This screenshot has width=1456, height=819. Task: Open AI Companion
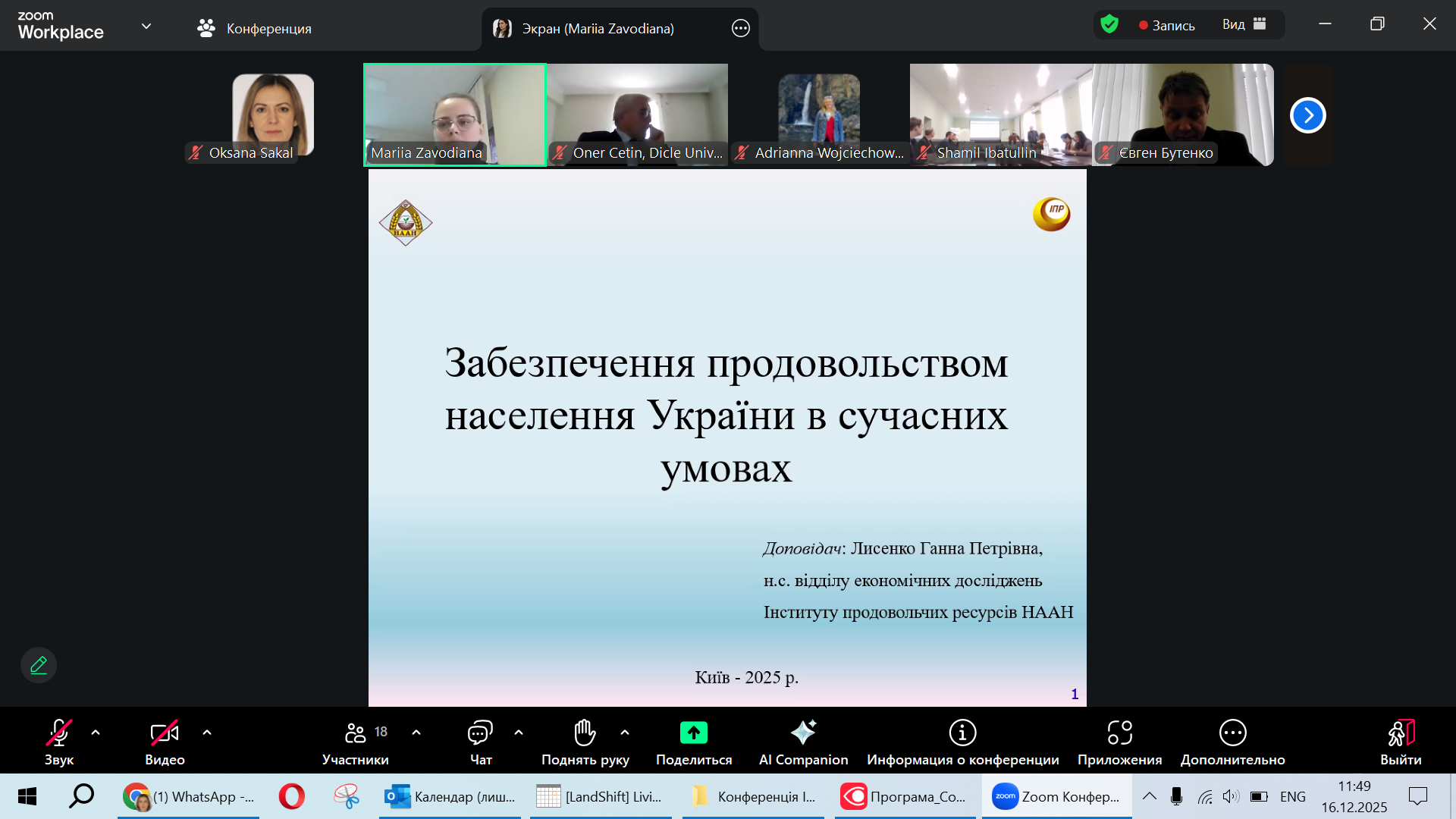[803, 741]
